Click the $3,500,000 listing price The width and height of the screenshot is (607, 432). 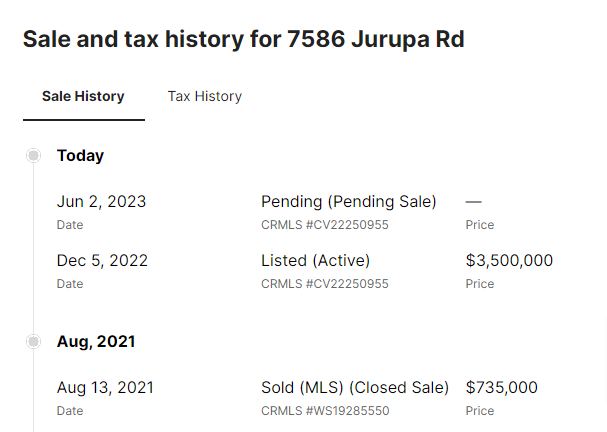pyautogui.click(x=509, y=260)
